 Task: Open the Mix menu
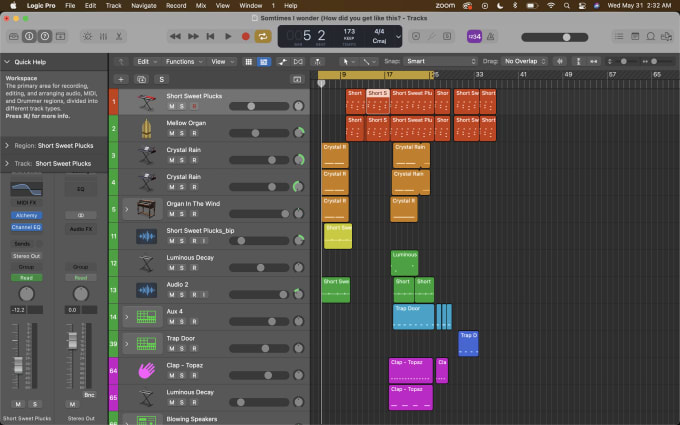[201, 6]
